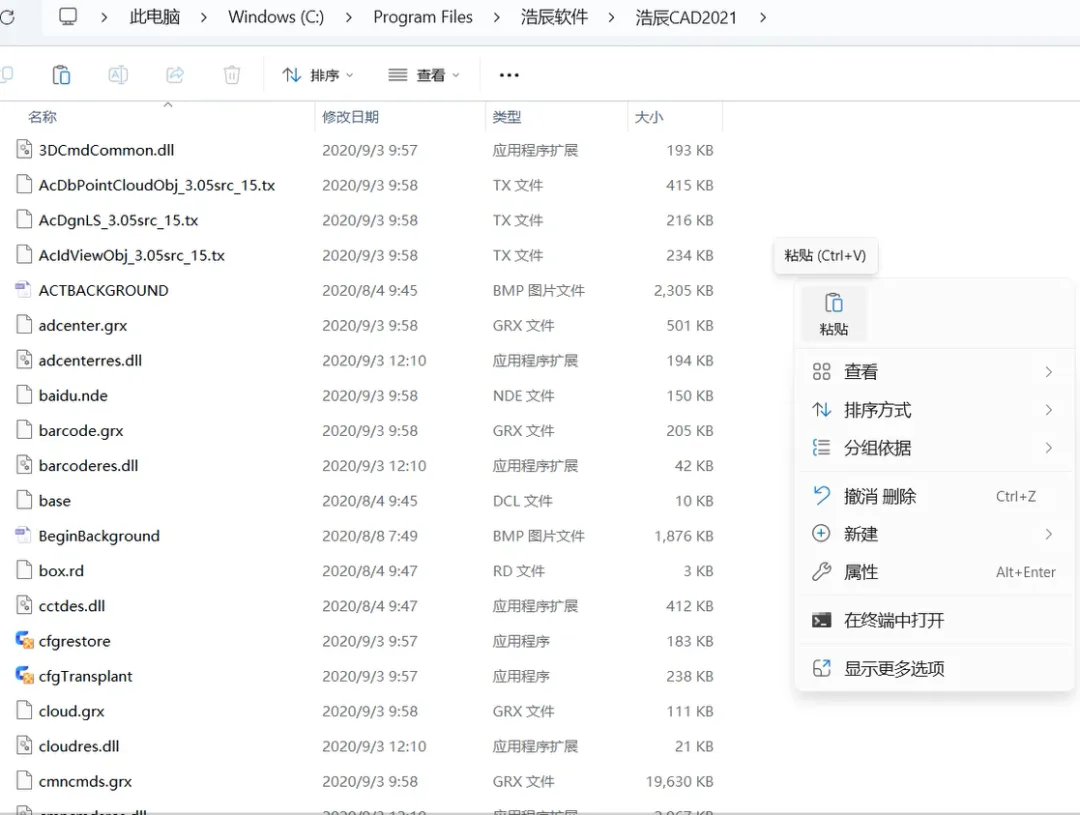Click the 1,876 KB size cell
The width and height of the screenshot is (1080, 815).
[x=683, y=535]
